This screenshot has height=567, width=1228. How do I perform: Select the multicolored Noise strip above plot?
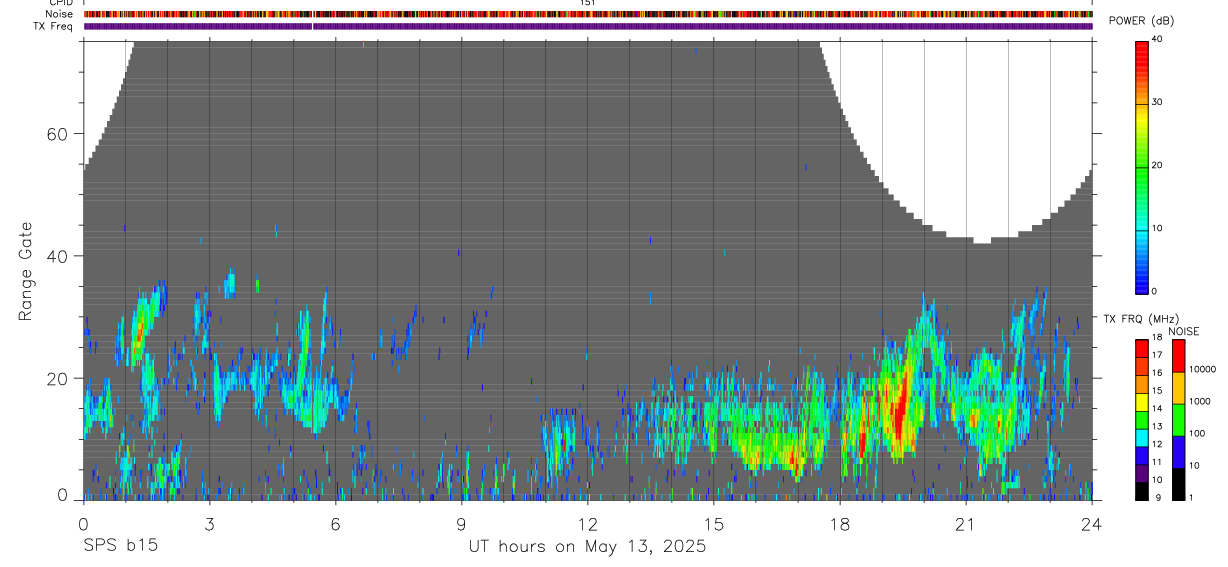coord(588,14)
